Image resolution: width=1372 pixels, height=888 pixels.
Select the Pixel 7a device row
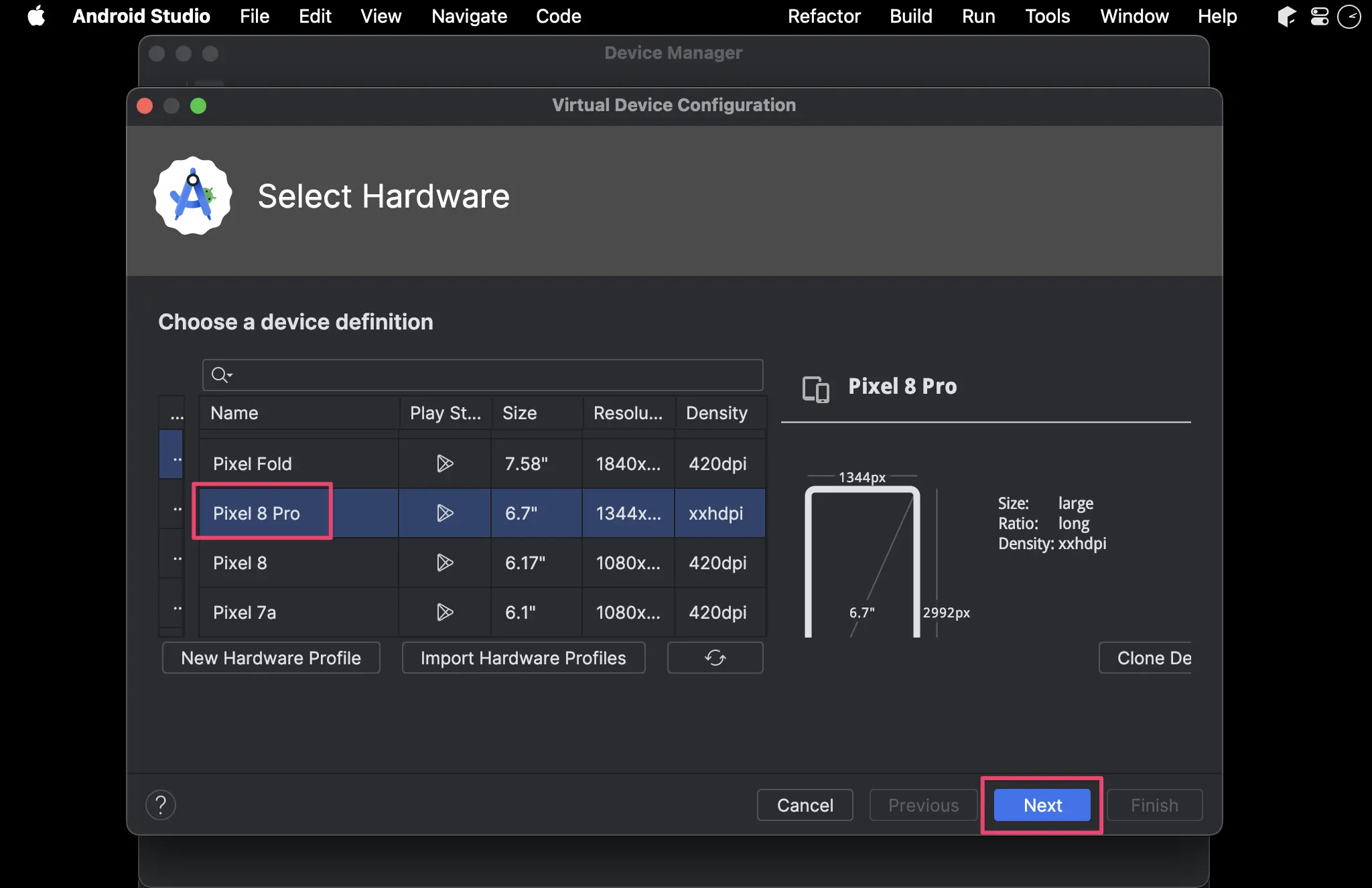[482, 612]
